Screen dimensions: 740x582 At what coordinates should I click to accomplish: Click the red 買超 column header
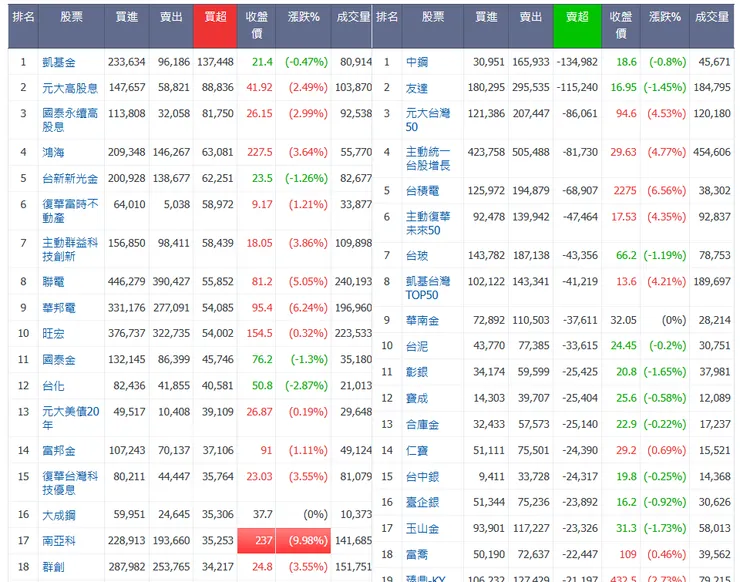pos(215,26)
